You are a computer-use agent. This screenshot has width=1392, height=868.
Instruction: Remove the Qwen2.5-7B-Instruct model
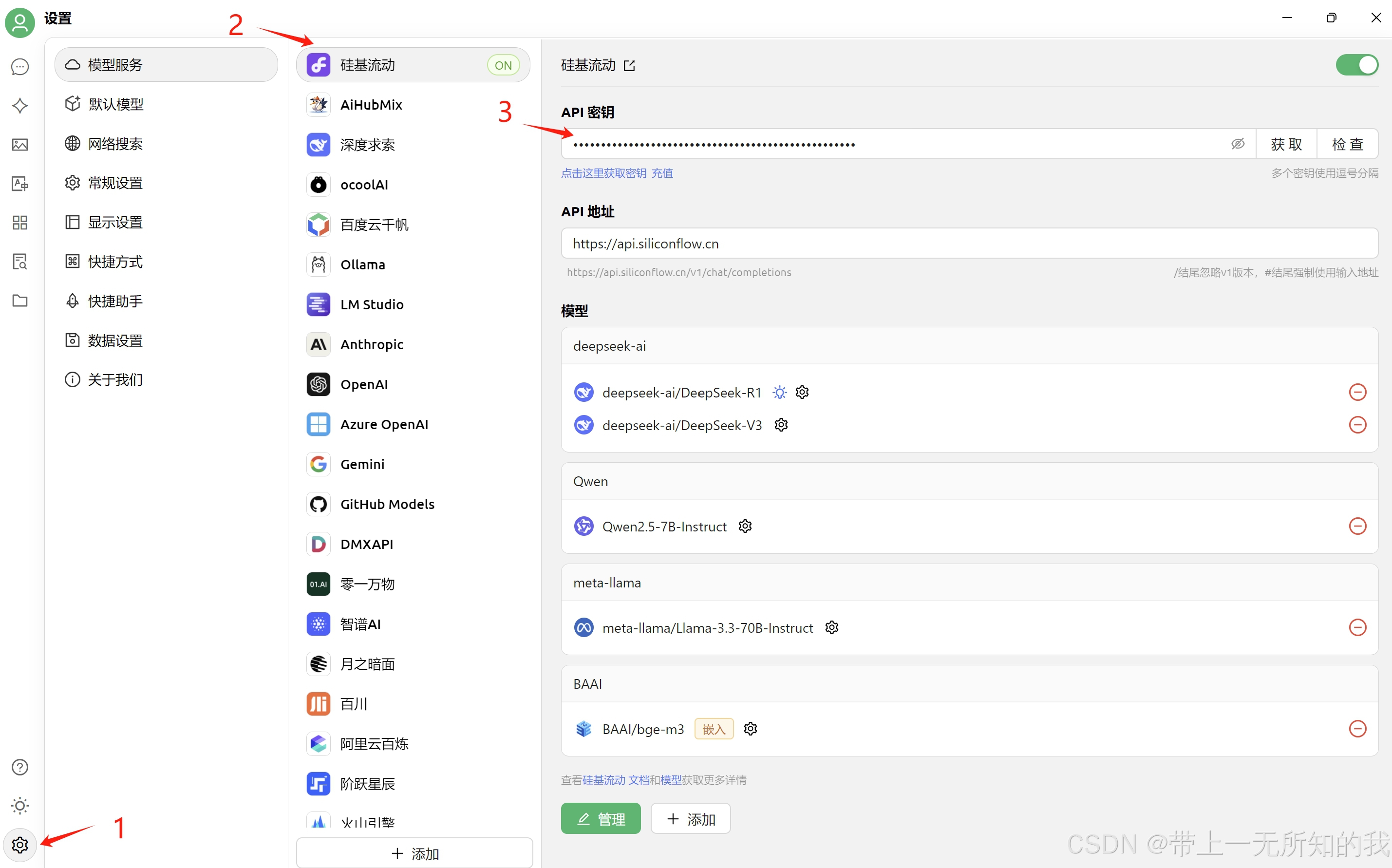pos(1357,527)
